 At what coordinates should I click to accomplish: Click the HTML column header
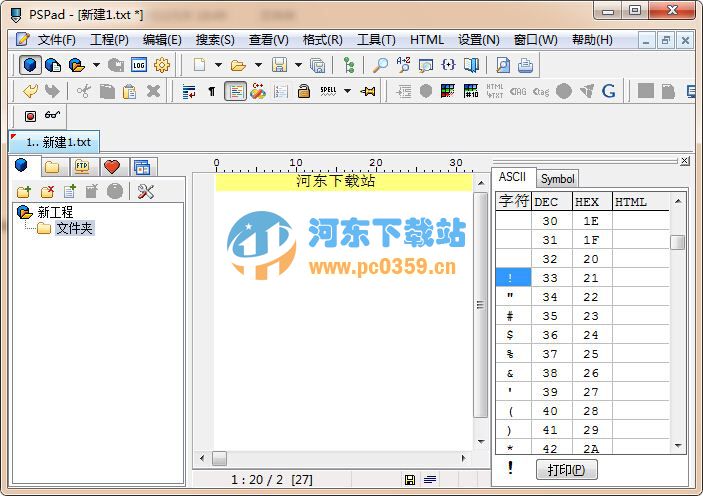click(x=641, y=202)
